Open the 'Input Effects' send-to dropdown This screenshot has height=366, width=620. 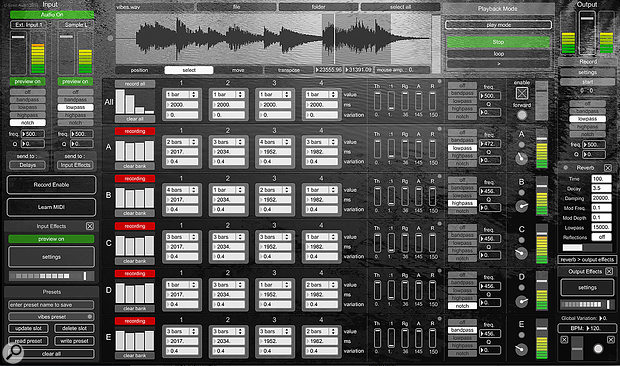tap(76, 165)
